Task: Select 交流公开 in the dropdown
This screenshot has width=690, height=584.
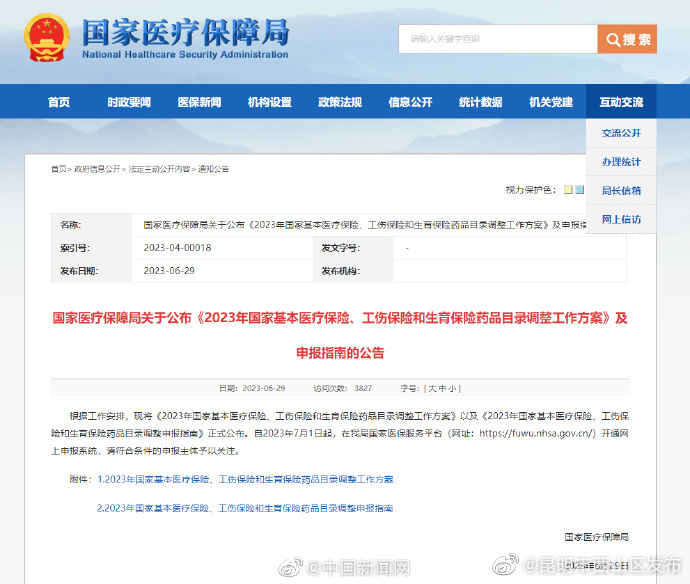Action: click(621, 133)
